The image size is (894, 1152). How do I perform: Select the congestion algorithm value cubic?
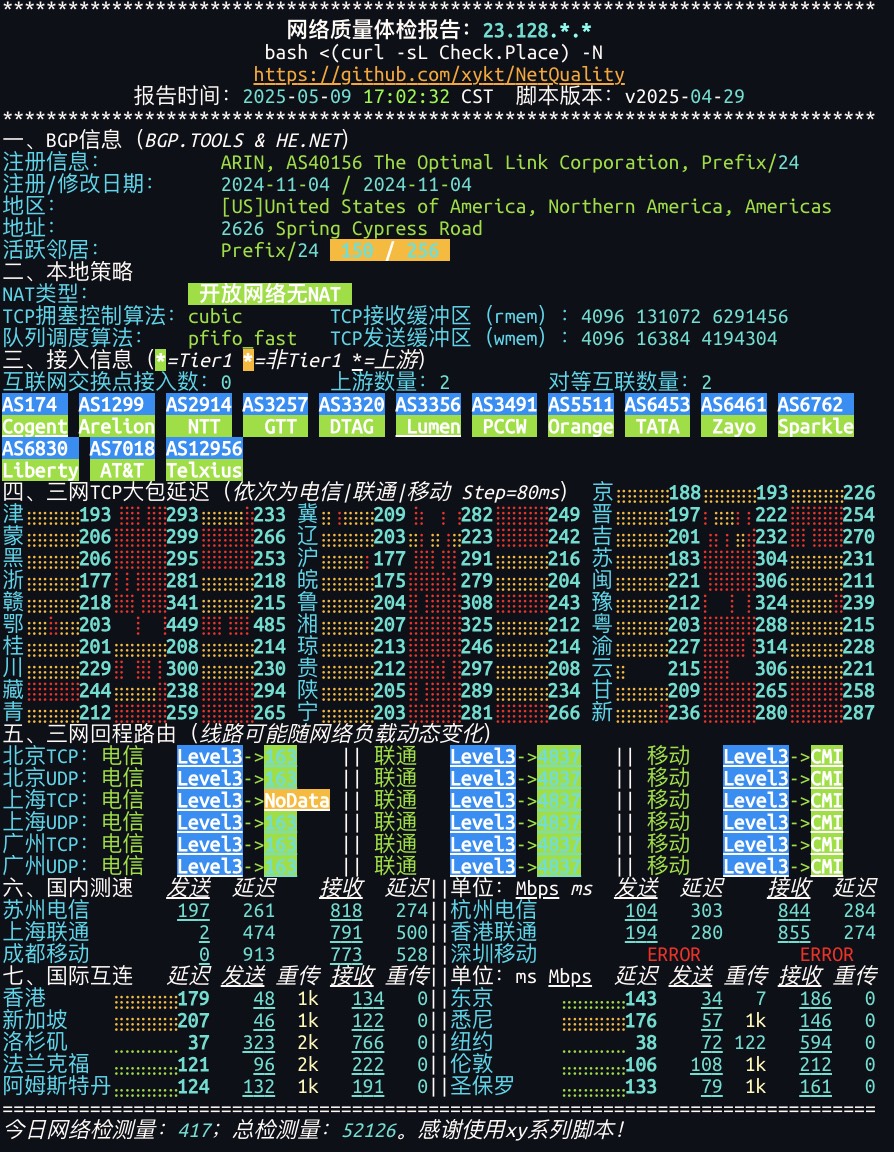click(215, 317)
